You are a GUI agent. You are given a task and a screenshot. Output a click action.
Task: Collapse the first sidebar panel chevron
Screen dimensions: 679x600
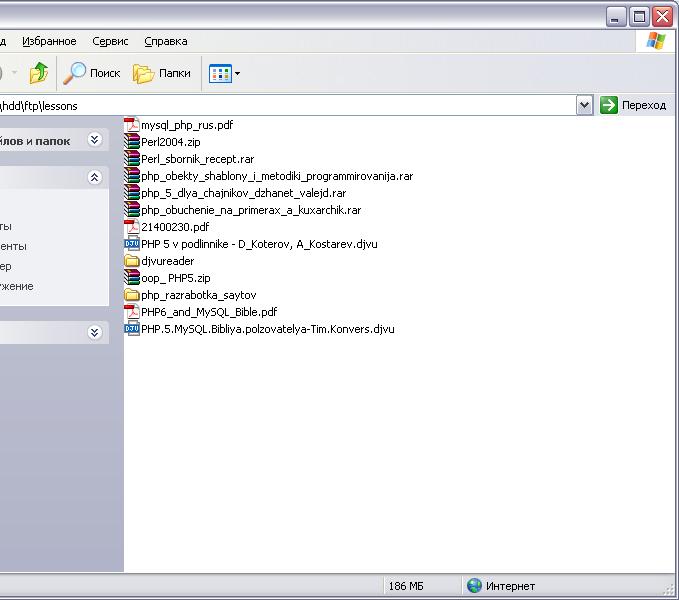95,141
